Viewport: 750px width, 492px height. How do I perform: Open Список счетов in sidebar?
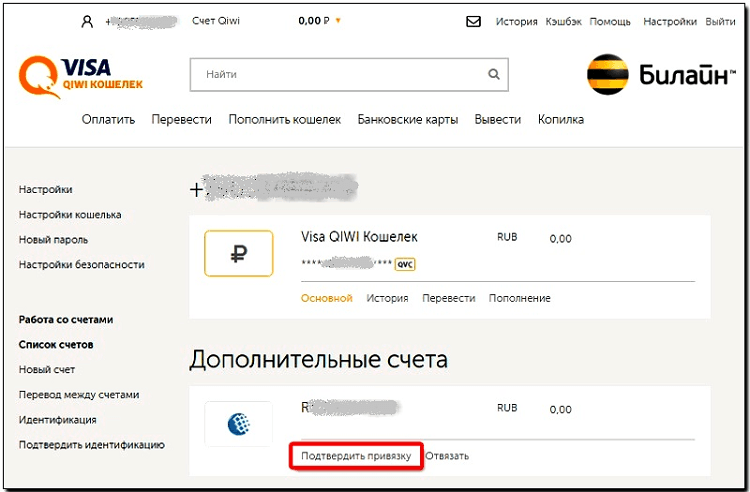(x=56, y=344)
